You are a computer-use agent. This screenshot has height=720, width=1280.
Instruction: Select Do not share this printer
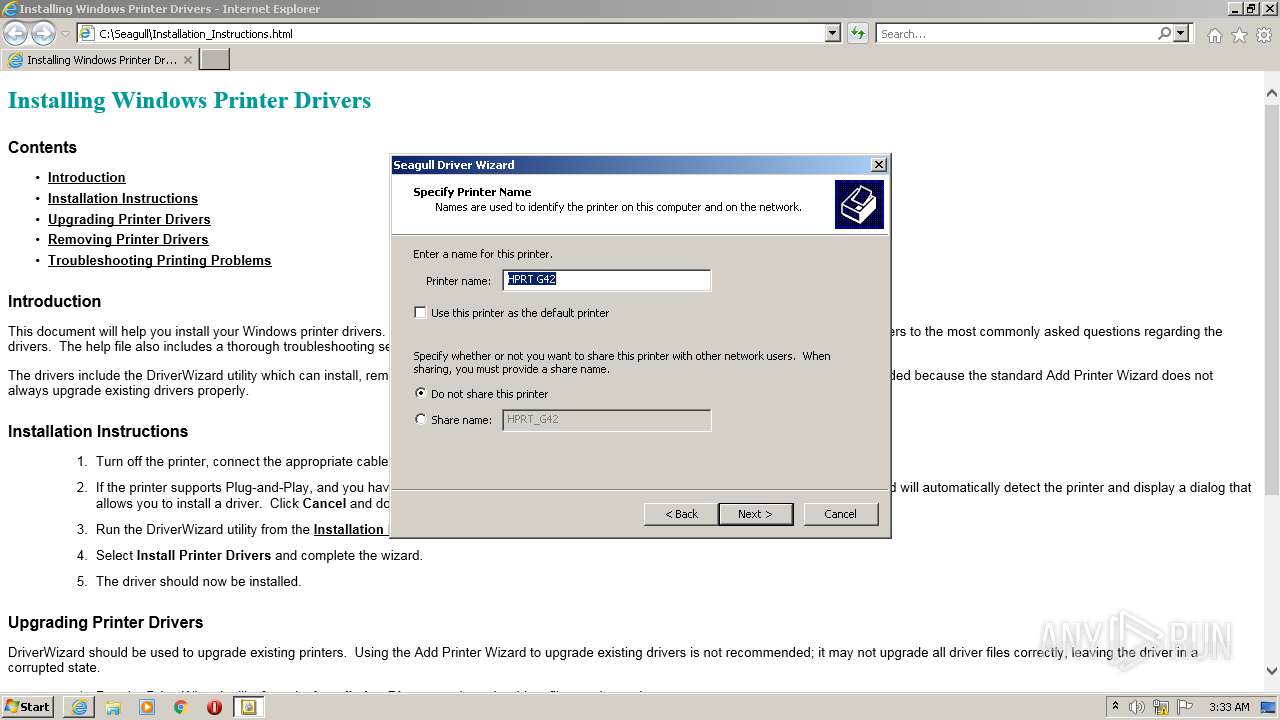pyautogui.click(x=420, y=393)
